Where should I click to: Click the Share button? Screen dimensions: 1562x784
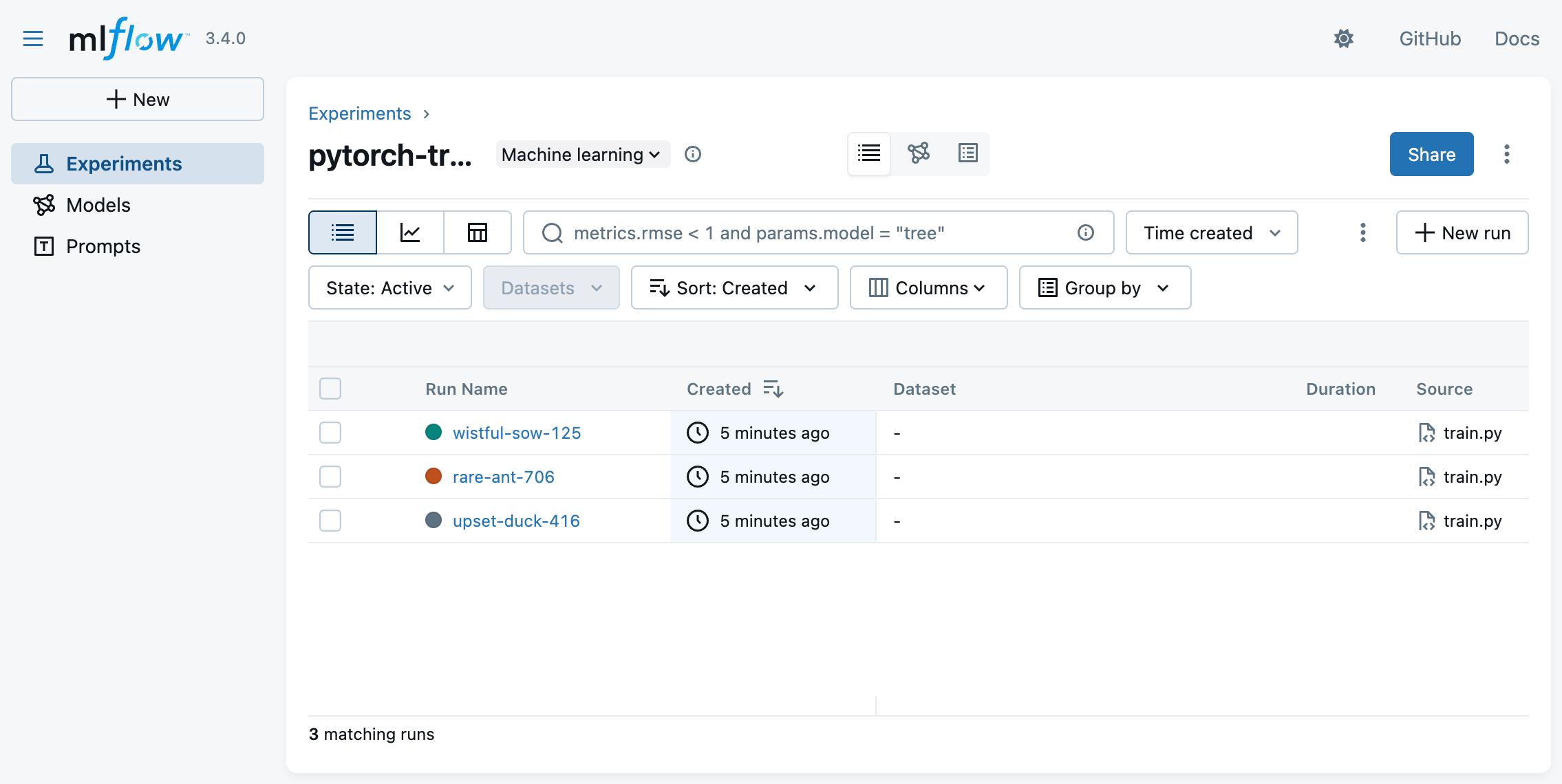pos(1431,154)
